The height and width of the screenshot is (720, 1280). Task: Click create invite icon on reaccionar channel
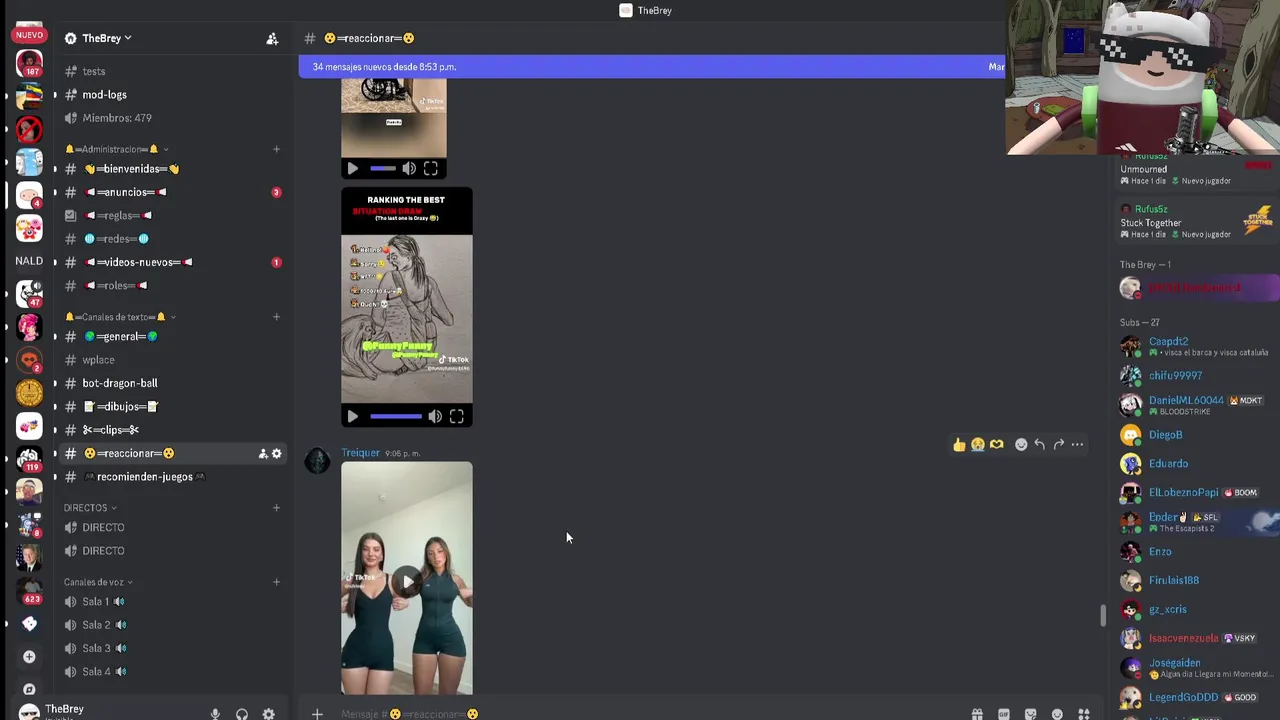(263, 453)
